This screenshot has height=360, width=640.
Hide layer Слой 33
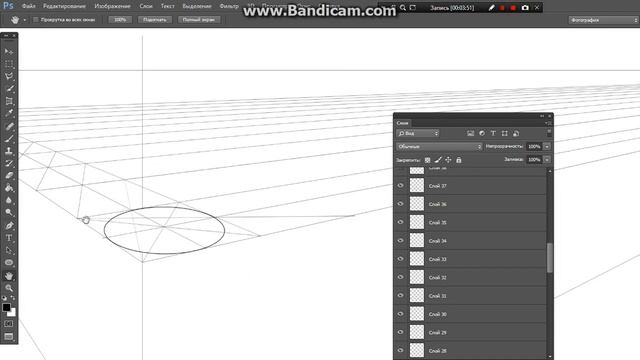[401, 259]
